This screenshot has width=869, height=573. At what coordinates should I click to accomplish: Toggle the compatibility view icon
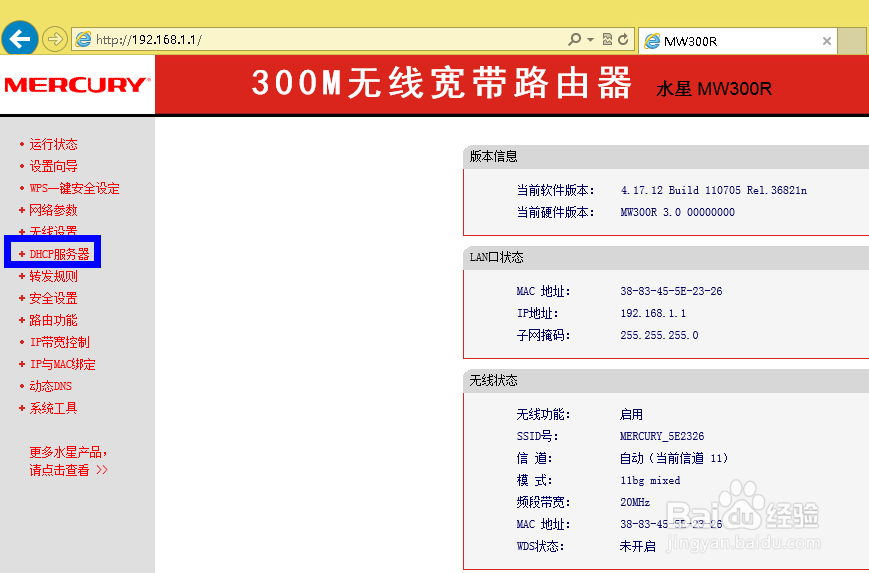pyautogui.click(x=607, y=39)
